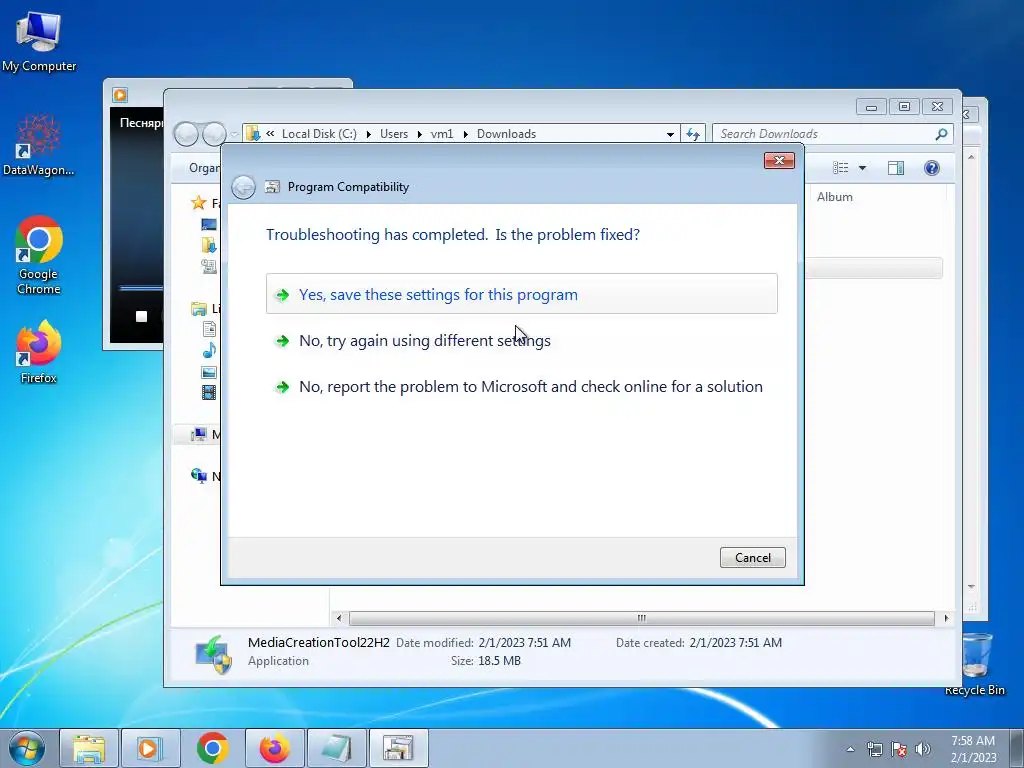1024x768 pixels.
Task: Click the media player seek bar
Action: tap(141, 288)
